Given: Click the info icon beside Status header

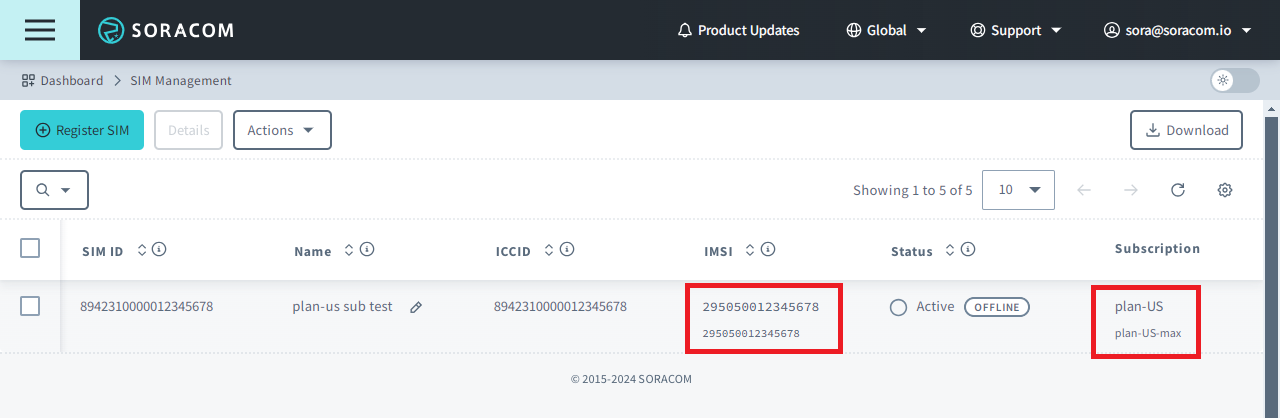Looking at the screenshot, I should click(x=968, y=250).
